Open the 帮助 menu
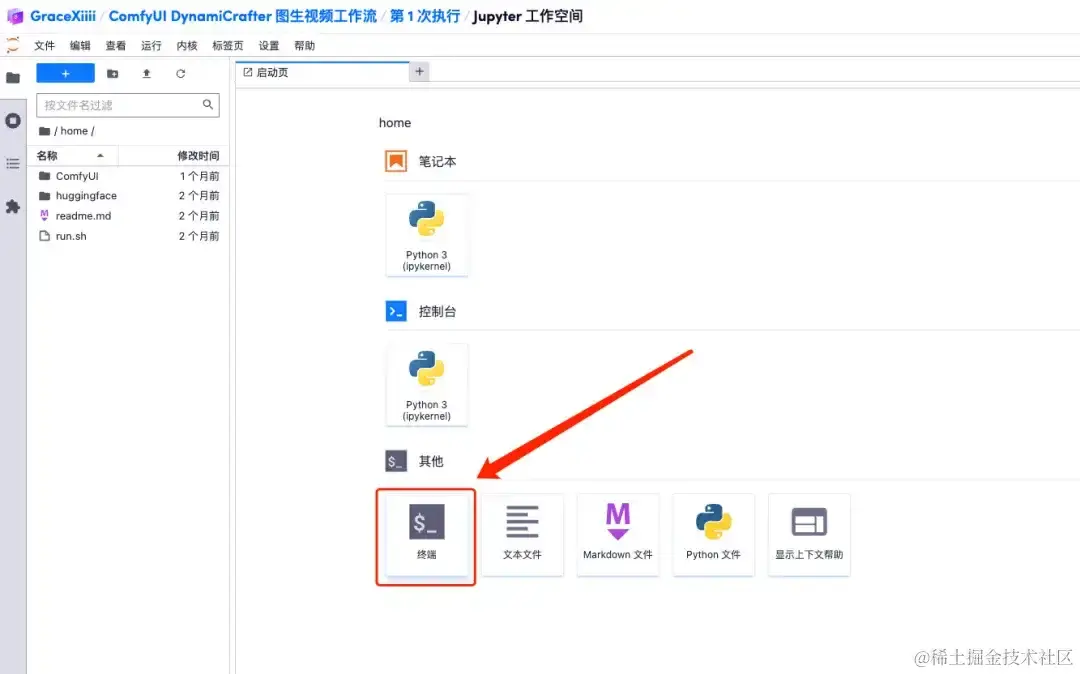Viewport: 1080px width, 674px height. (304, 45)
